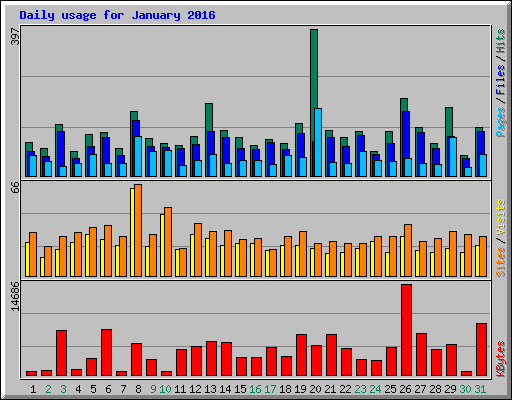Click day label 8 on x-axis
Screen dimensions: 512x400
click(138, 389)
